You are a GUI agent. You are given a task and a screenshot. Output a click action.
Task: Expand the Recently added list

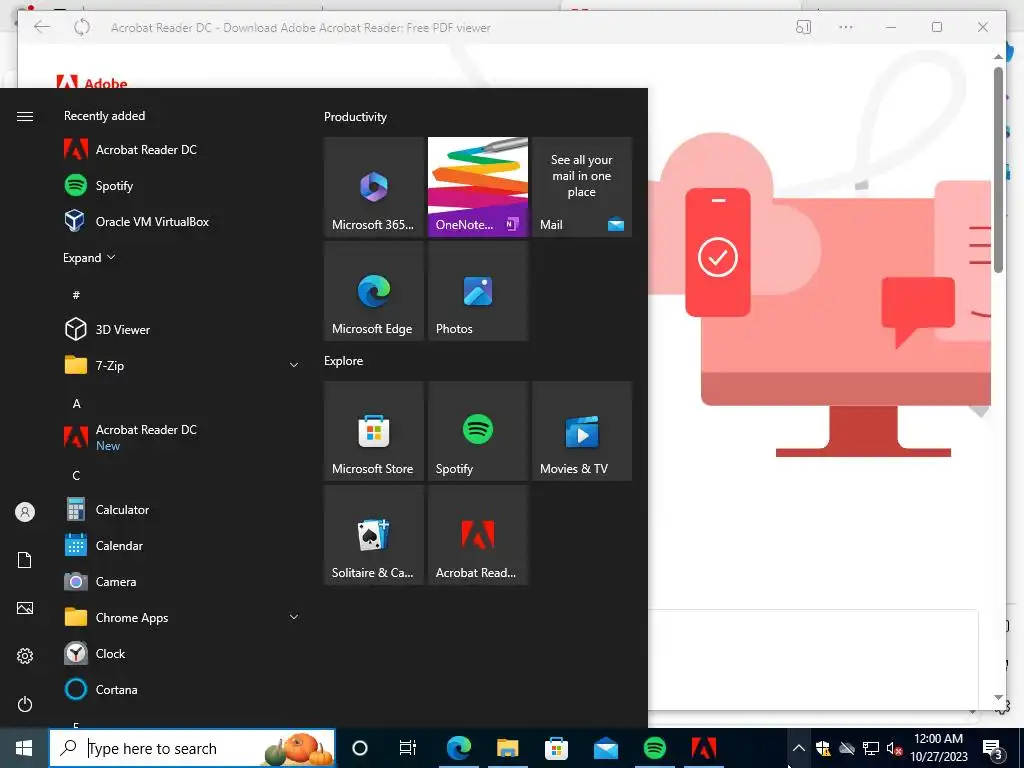(x=89, y=257)
